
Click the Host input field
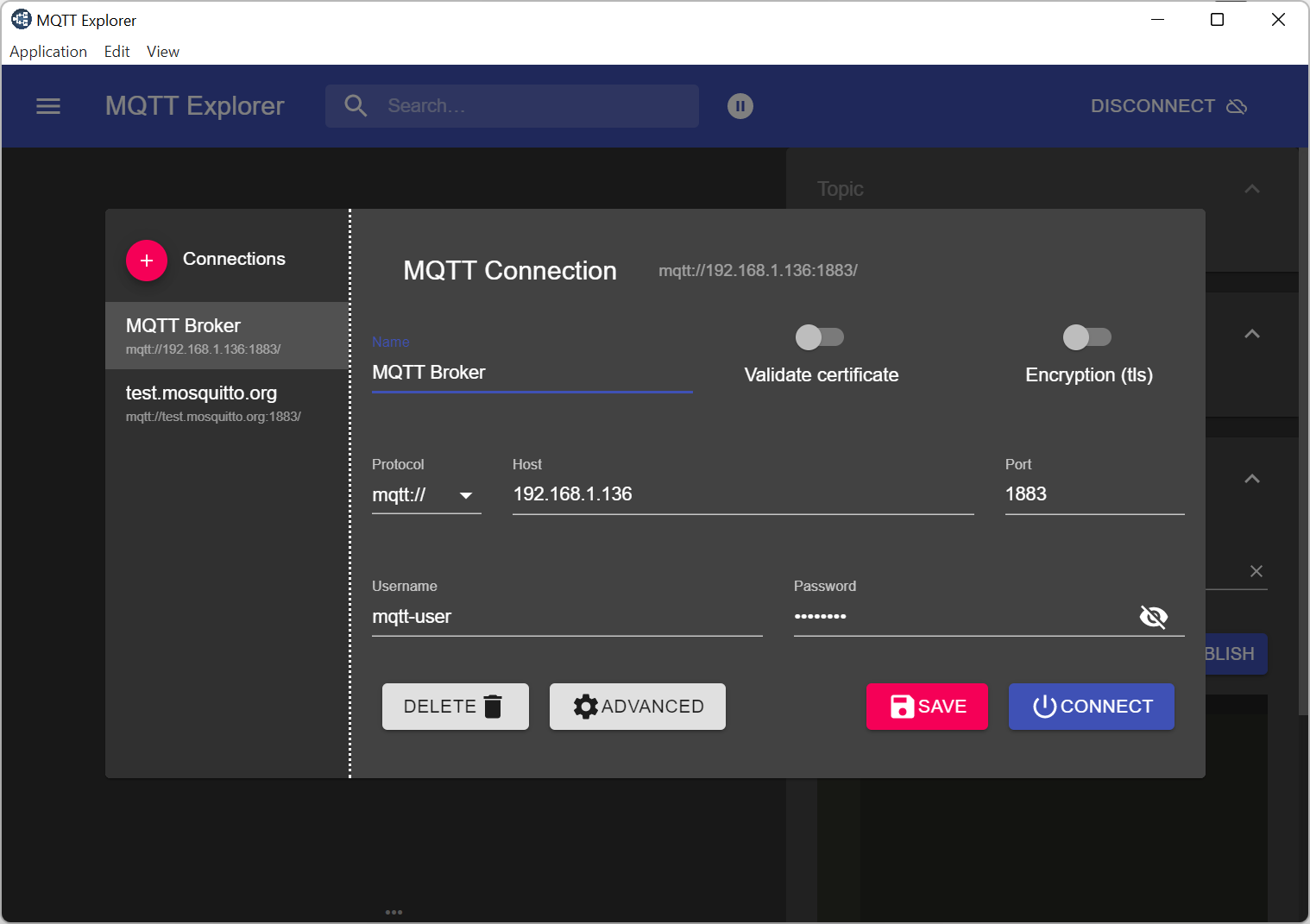[x=743, y=494]
